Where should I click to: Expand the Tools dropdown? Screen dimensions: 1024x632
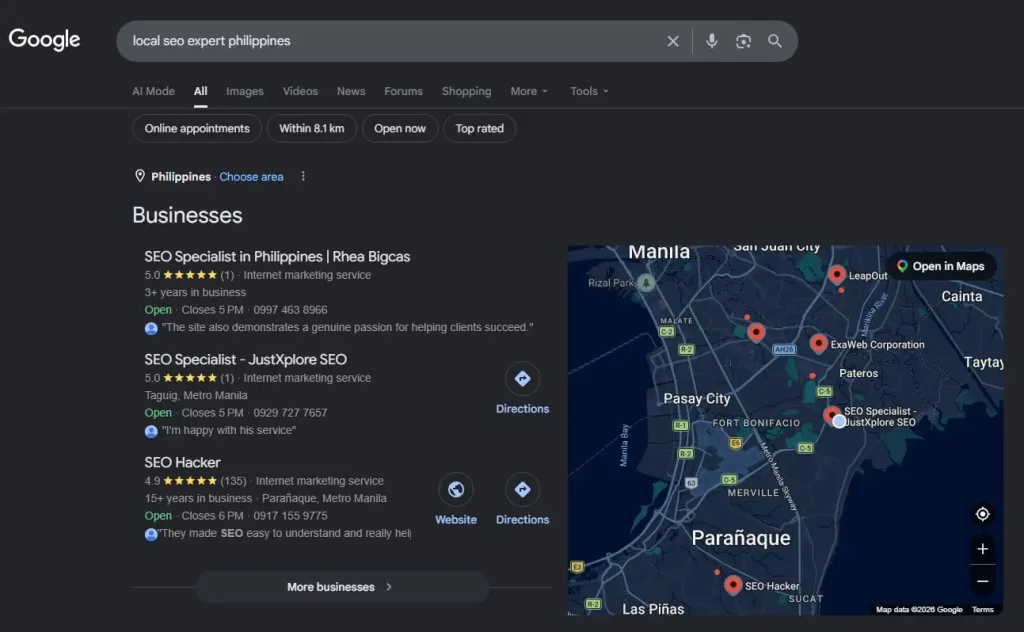click(x=589, y=91)
